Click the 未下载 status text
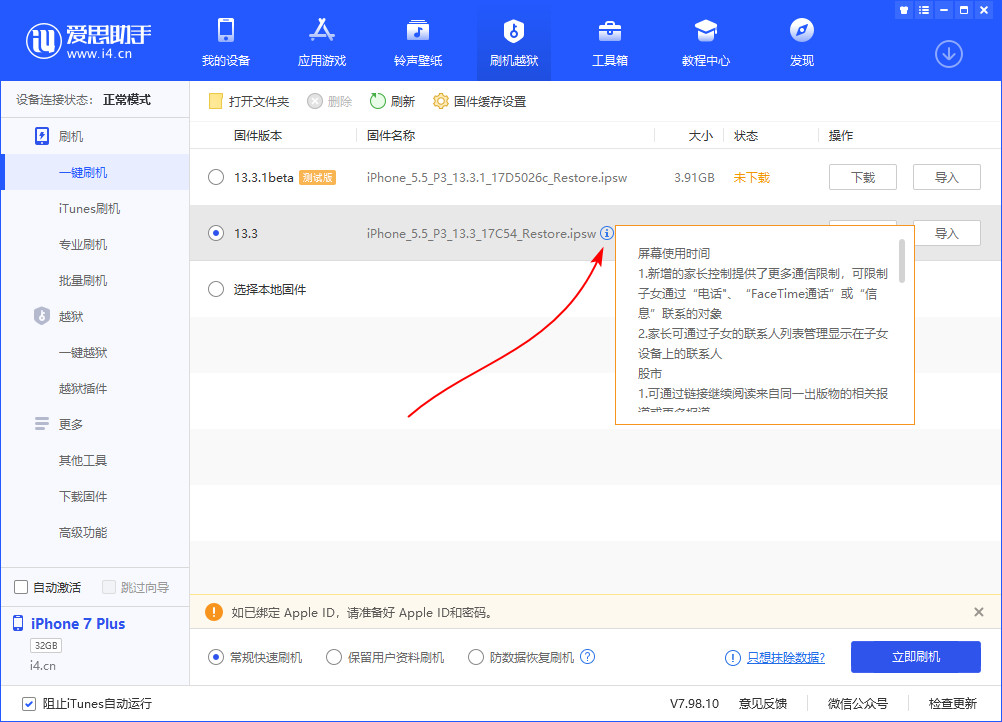1002x722 pixels. click(x=752, y=177)
